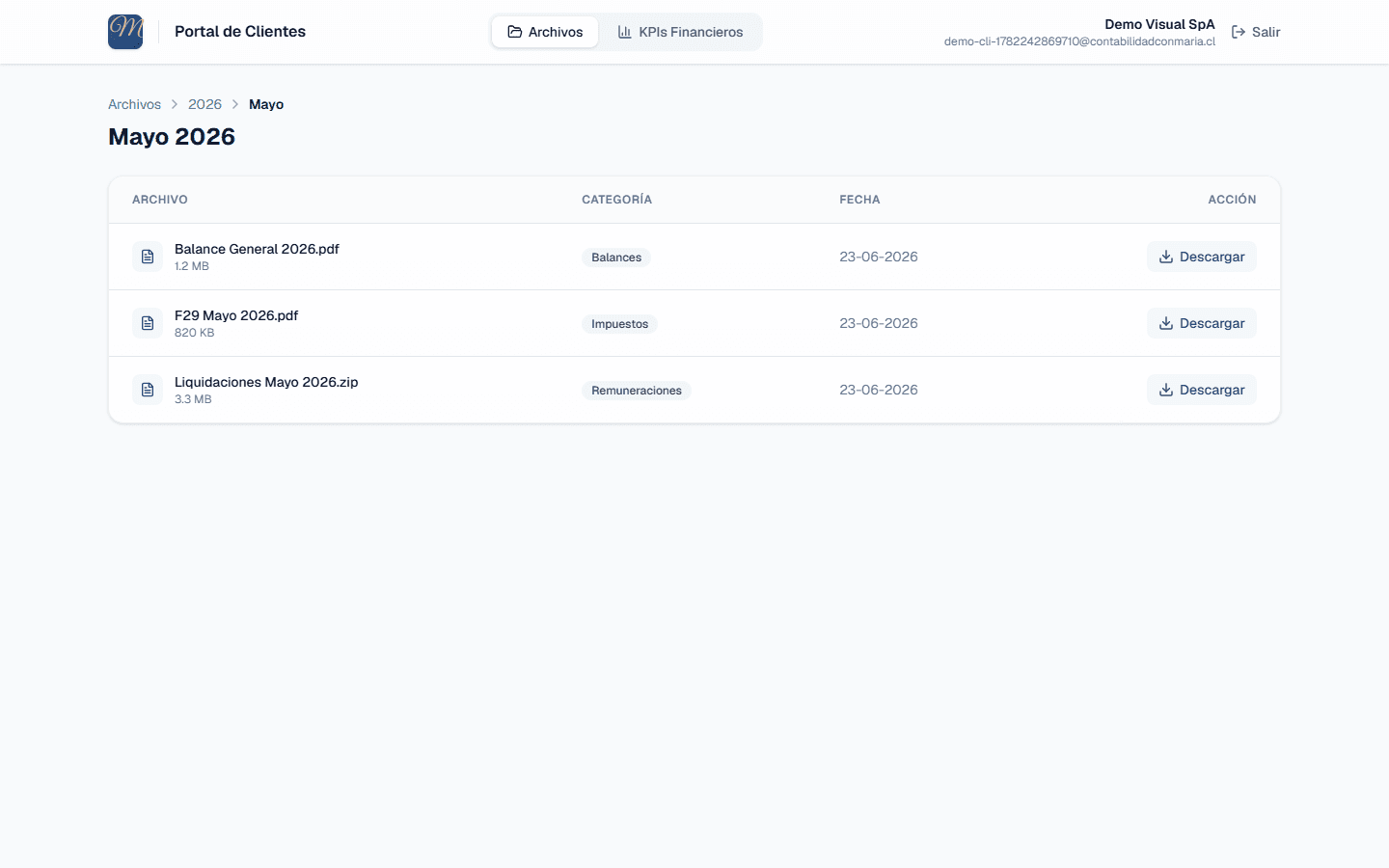
Task: Click the Balances category badge
Action: click(x=616, y=258)
